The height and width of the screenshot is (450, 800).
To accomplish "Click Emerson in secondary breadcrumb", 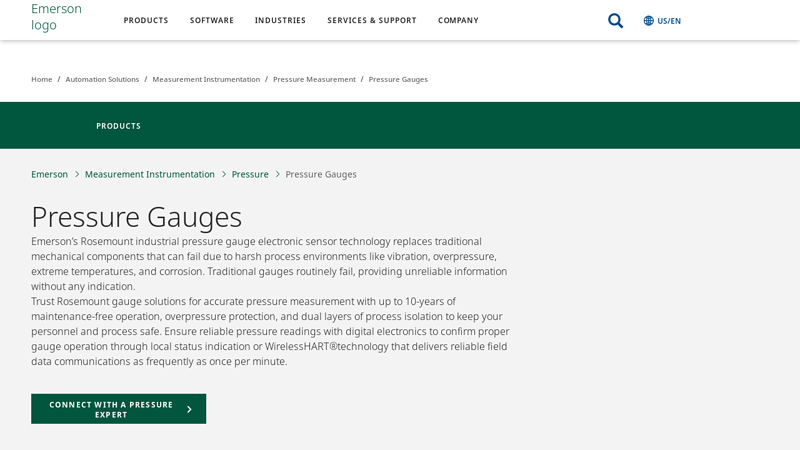I will 49,174.
